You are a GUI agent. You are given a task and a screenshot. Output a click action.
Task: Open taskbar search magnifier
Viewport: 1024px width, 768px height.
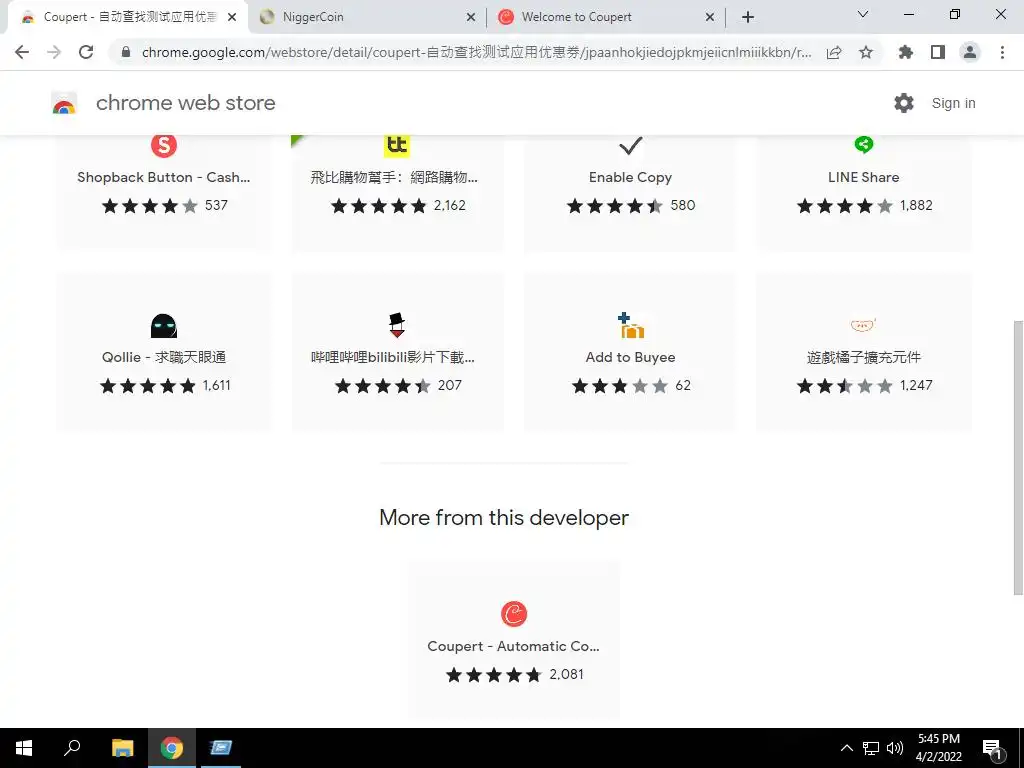point(72,747)
